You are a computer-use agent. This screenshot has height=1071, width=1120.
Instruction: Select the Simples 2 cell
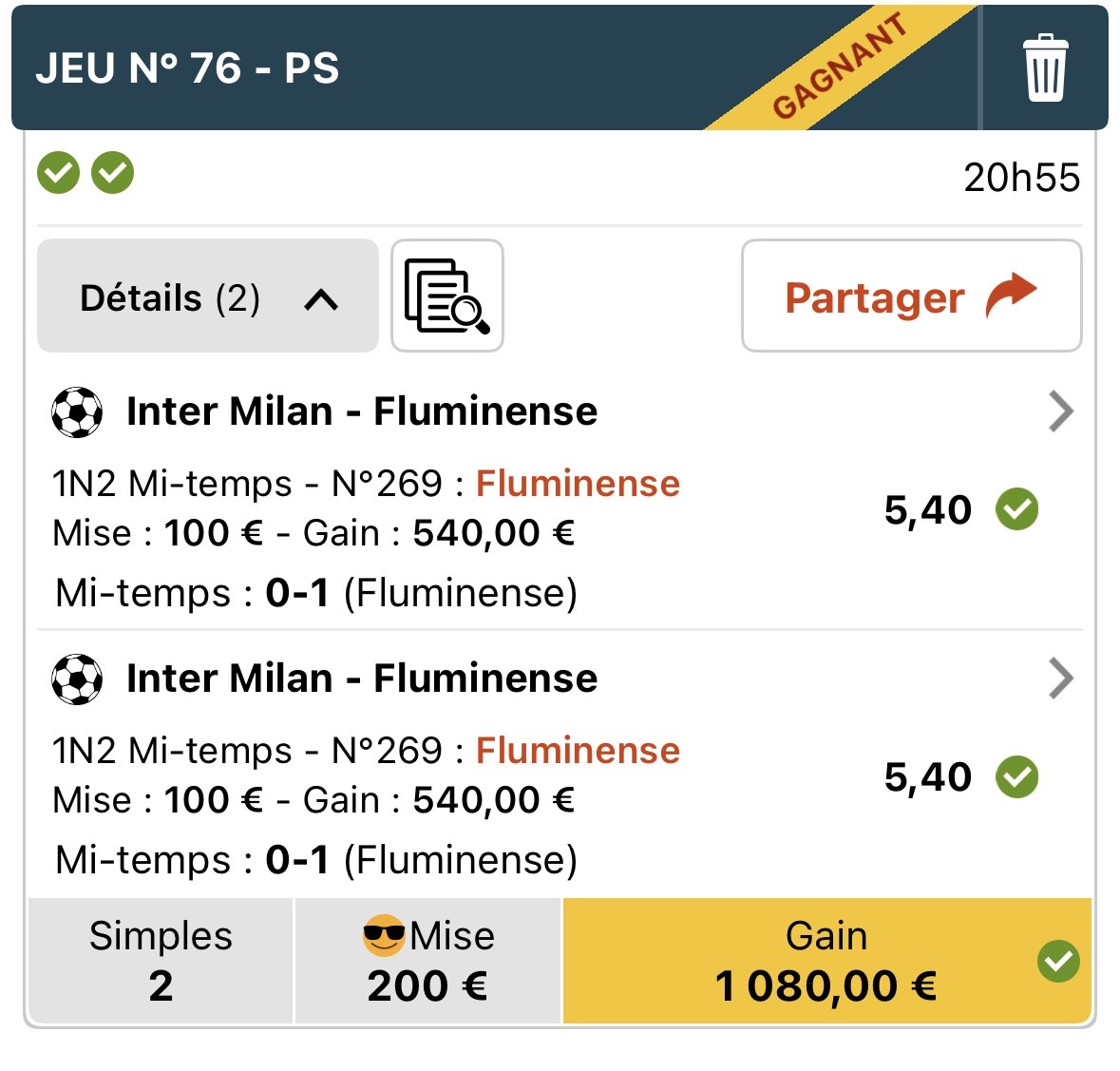[161, 960]
